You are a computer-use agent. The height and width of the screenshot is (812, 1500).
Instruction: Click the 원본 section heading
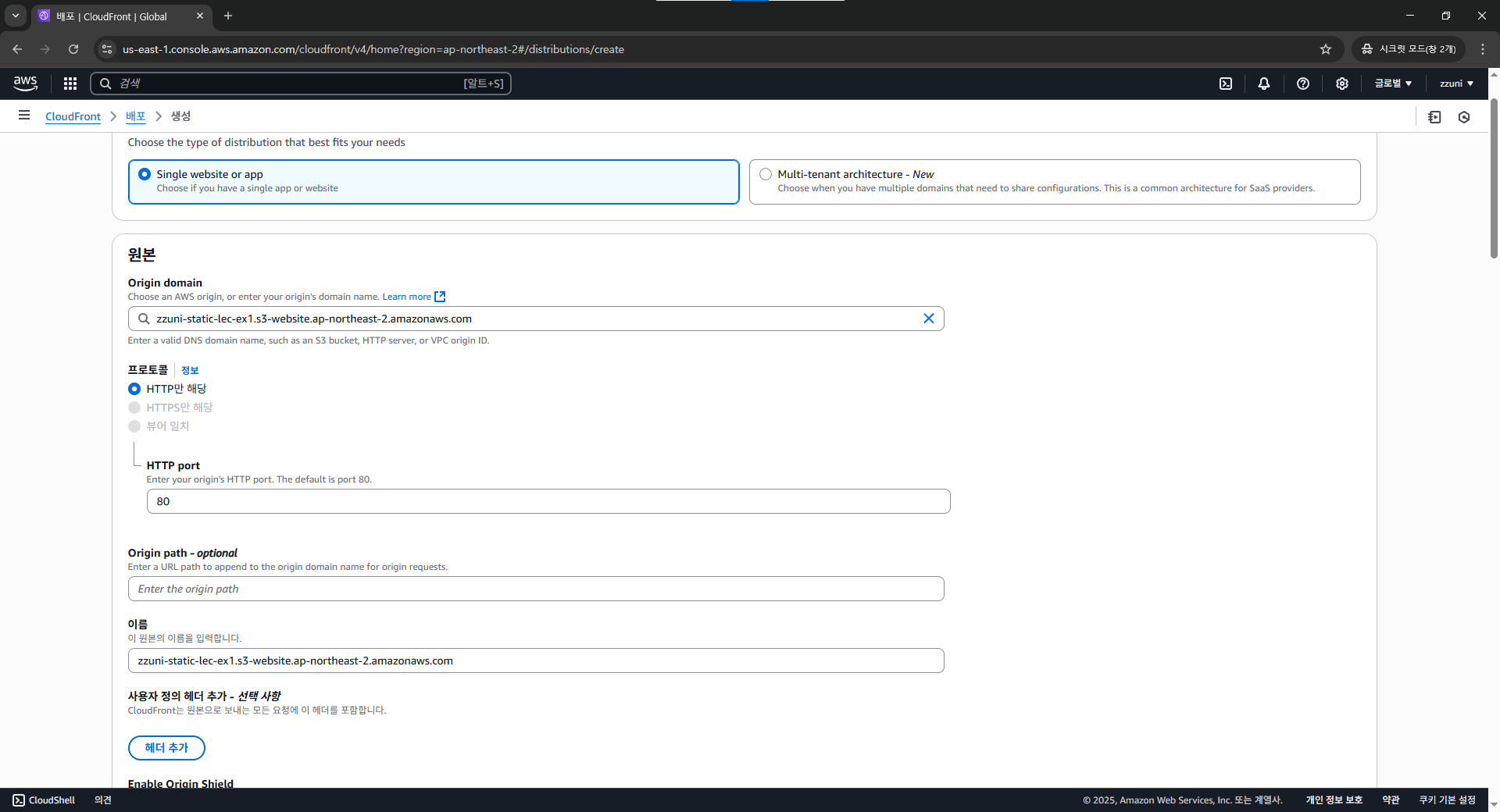142,255
